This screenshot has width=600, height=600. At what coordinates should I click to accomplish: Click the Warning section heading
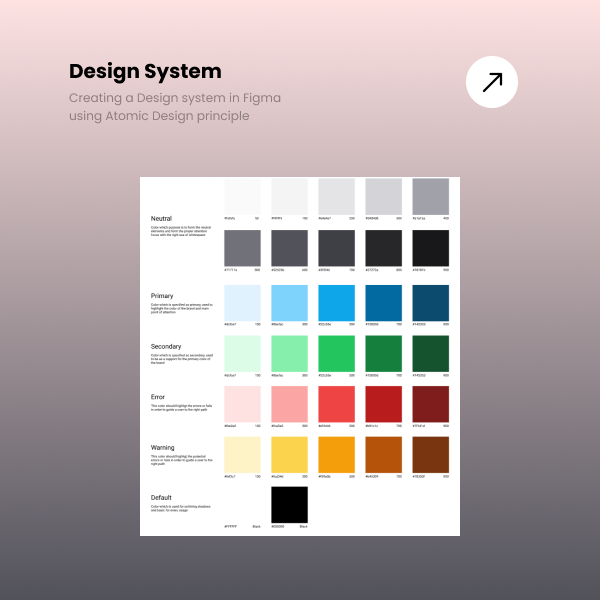(162, 448)
